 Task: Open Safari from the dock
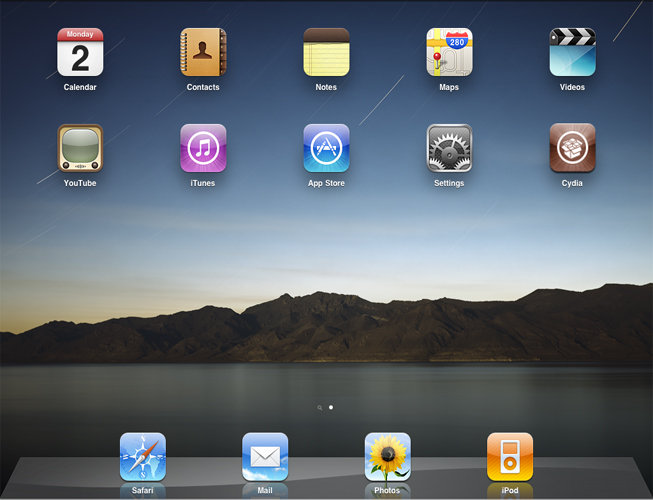(143, 457)
